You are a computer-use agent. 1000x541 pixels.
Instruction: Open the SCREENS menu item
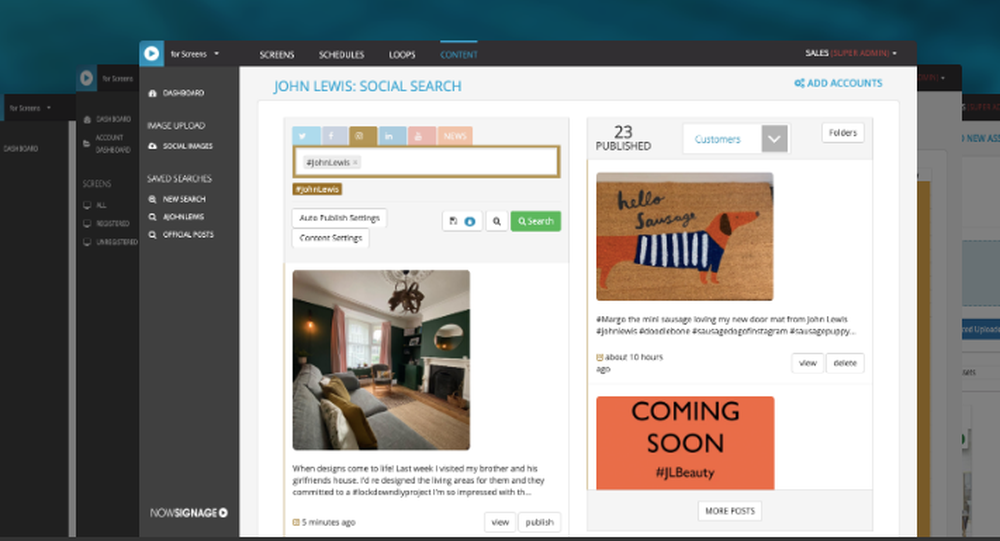(277, 55)
